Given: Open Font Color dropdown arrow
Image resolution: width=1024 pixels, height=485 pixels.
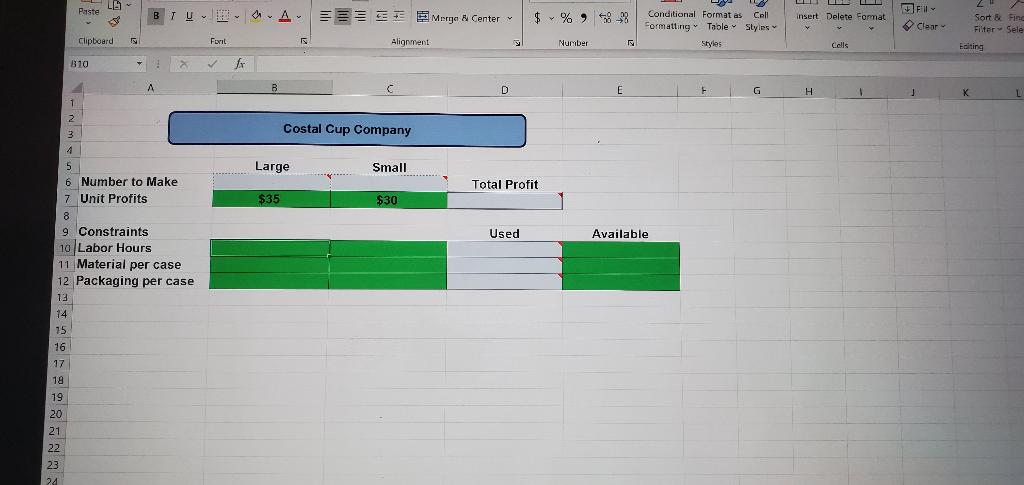Looking at the screenshot, I should pyautogui.click(x=299, y=17).
